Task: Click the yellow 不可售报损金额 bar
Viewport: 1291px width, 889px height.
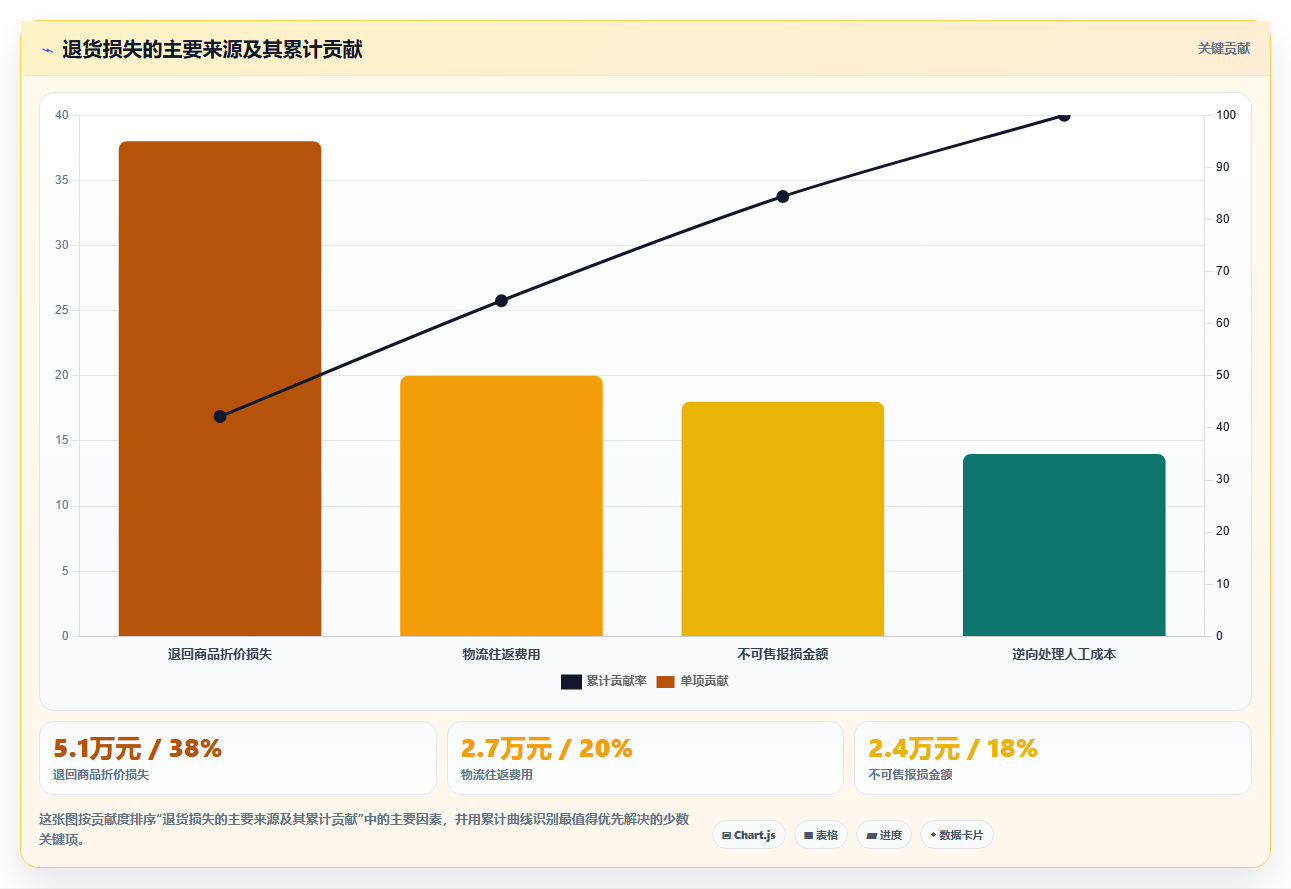Action: (783, 519)
